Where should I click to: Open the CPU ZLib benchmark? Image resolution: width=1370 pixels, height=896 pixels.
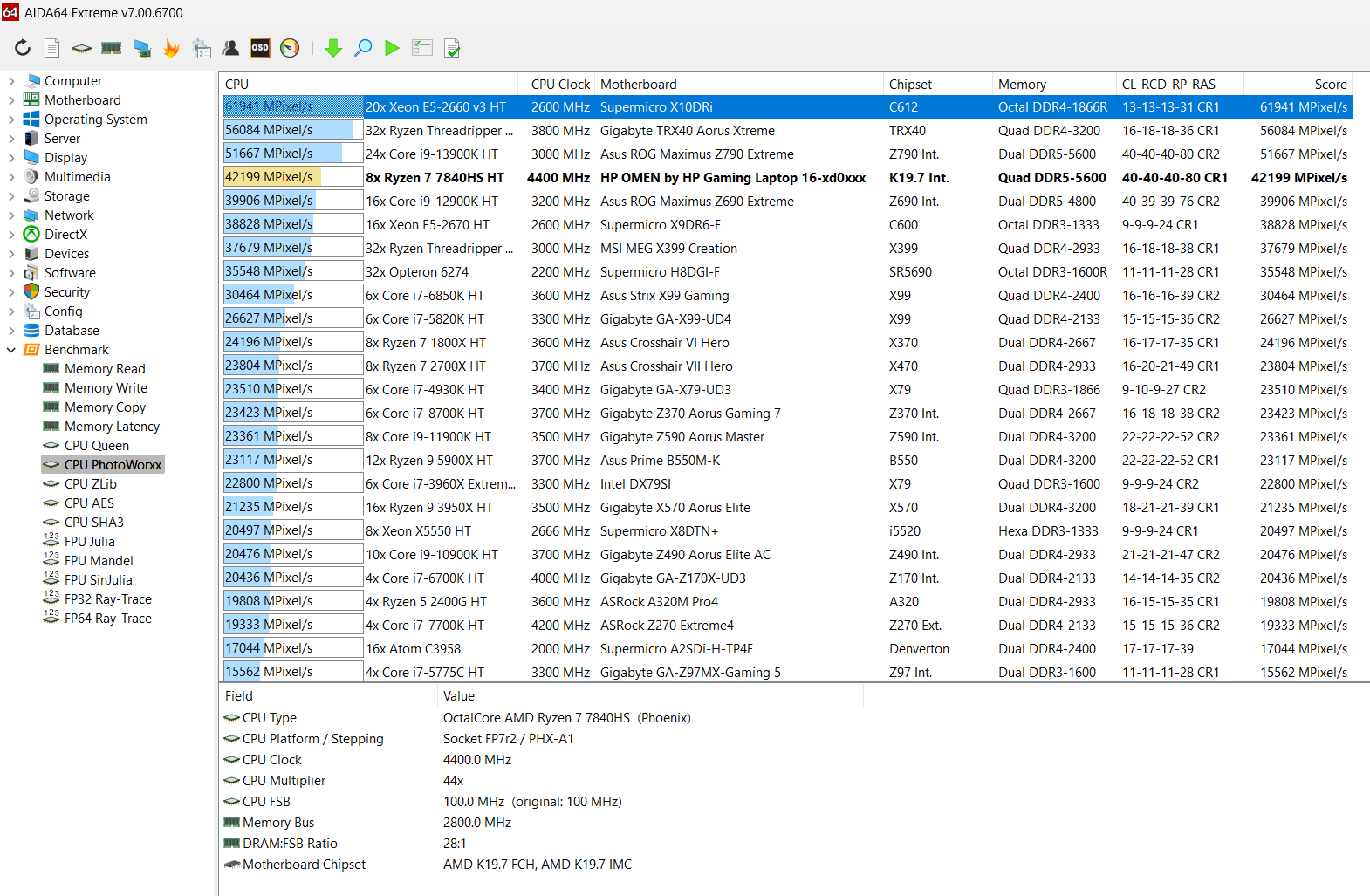[90, 484]
